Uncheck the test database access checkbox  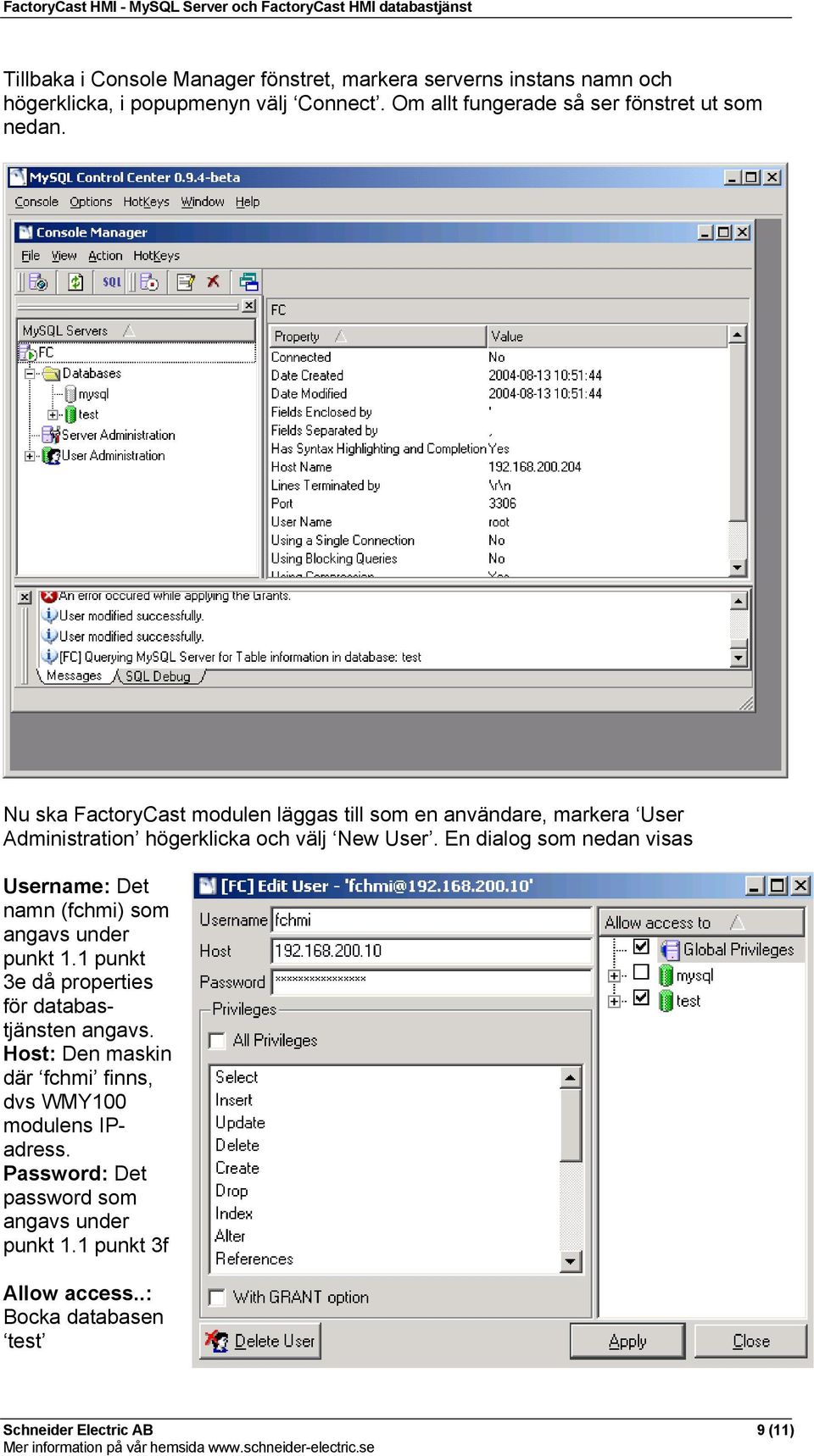(x=642, y=998)
